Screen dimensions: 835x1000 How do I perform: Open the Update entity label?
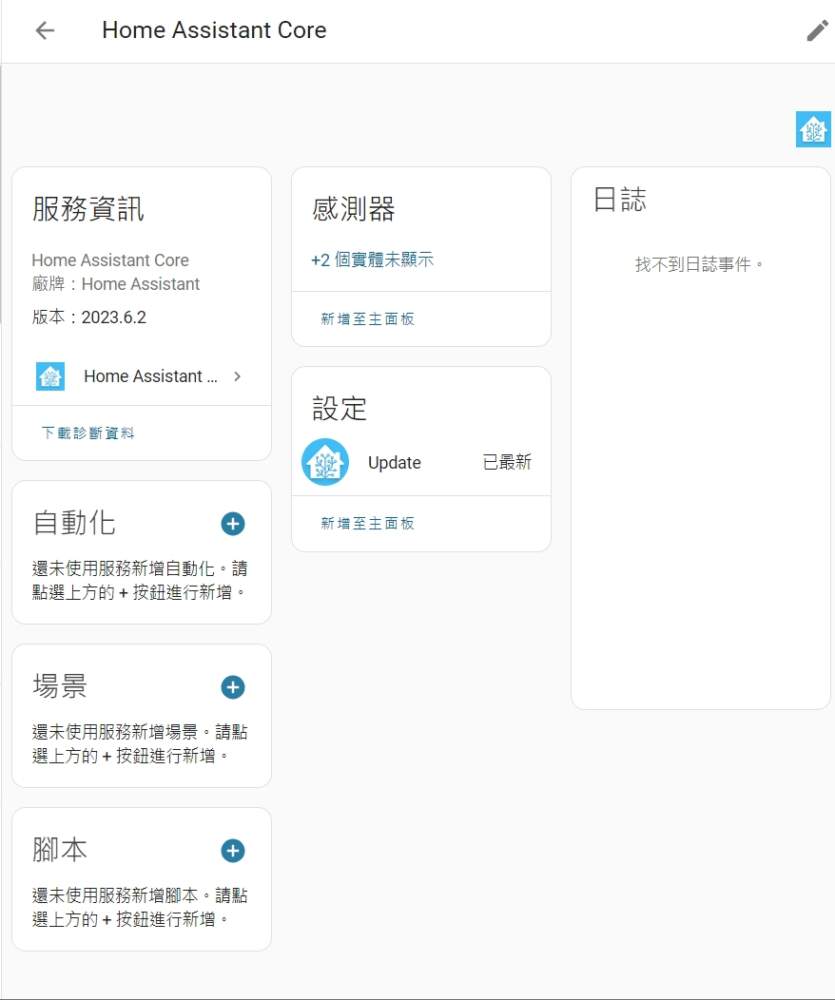pyautogui.click(x=394, y=463)
